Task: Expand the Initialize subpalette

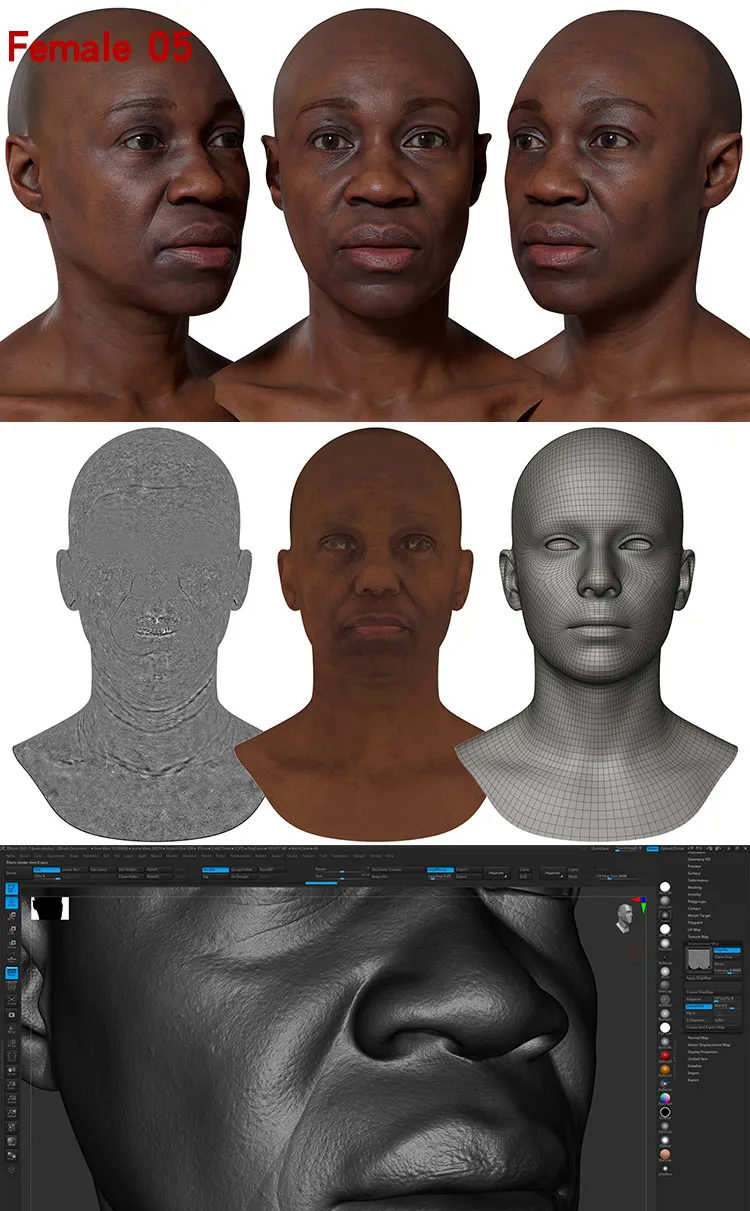Action: point(694,1066)
